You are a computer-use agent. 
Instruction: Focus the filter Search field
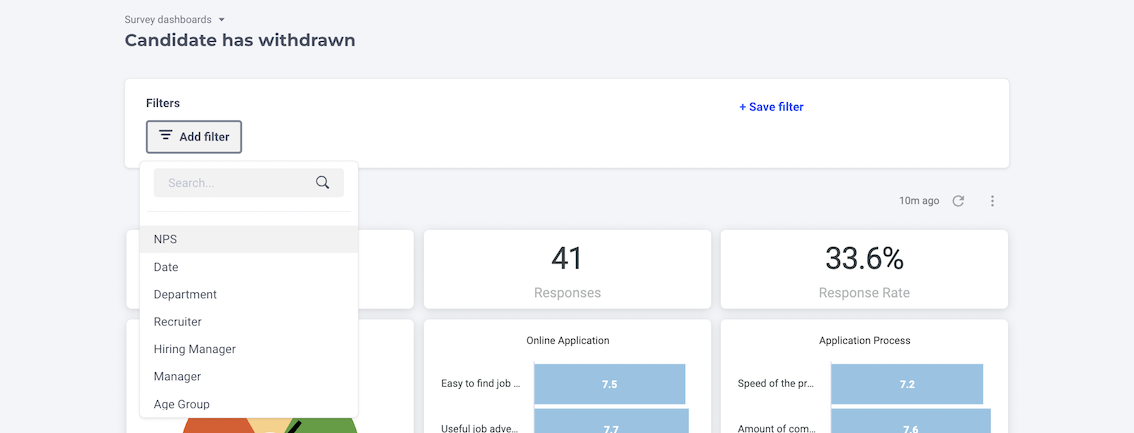(249, 183)
